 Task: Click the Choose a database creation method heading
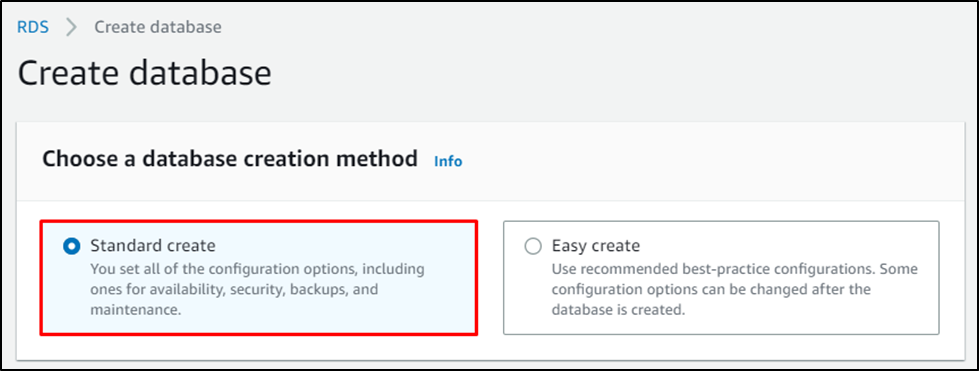(230, 159)
